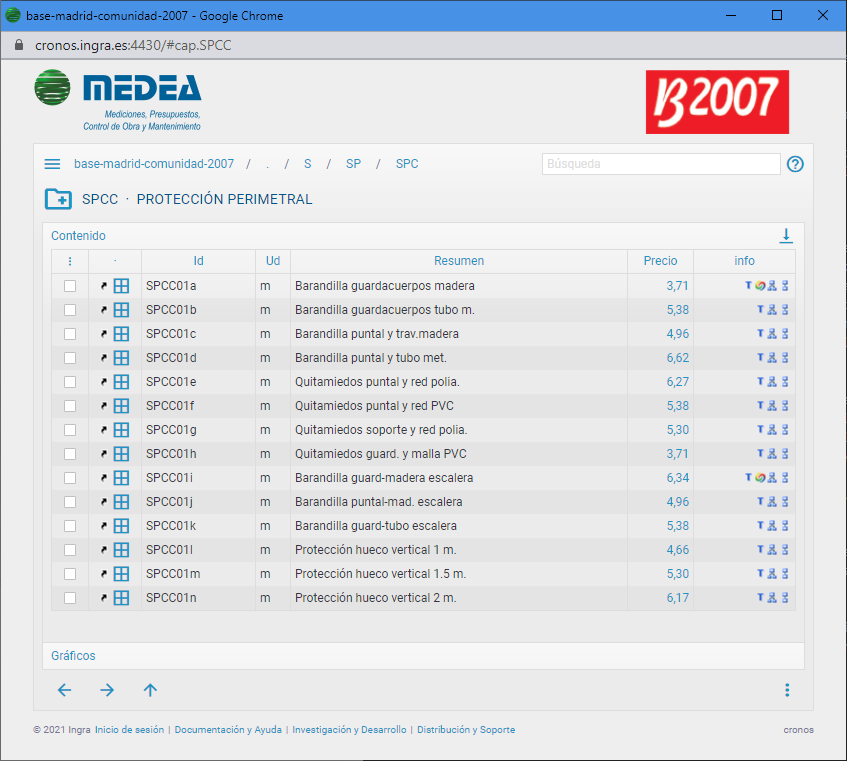
Task: Expand the Gráficos section
Action: (74, 656)
